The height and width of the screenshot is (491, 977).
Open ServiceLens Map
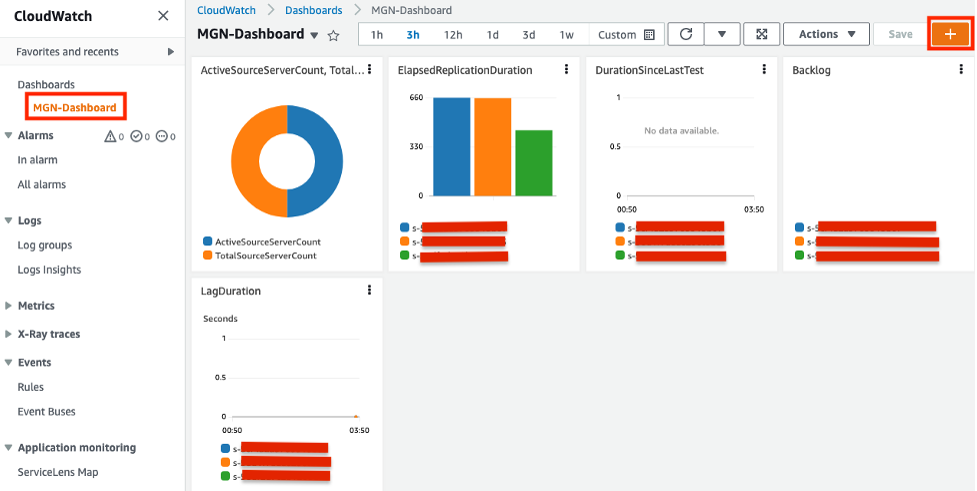58,472
